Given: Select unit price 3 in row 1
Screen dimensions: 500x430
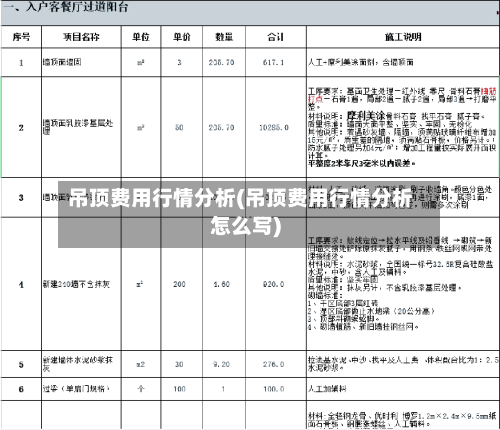Looking at the screenshot, I should [x=179, y=62].
